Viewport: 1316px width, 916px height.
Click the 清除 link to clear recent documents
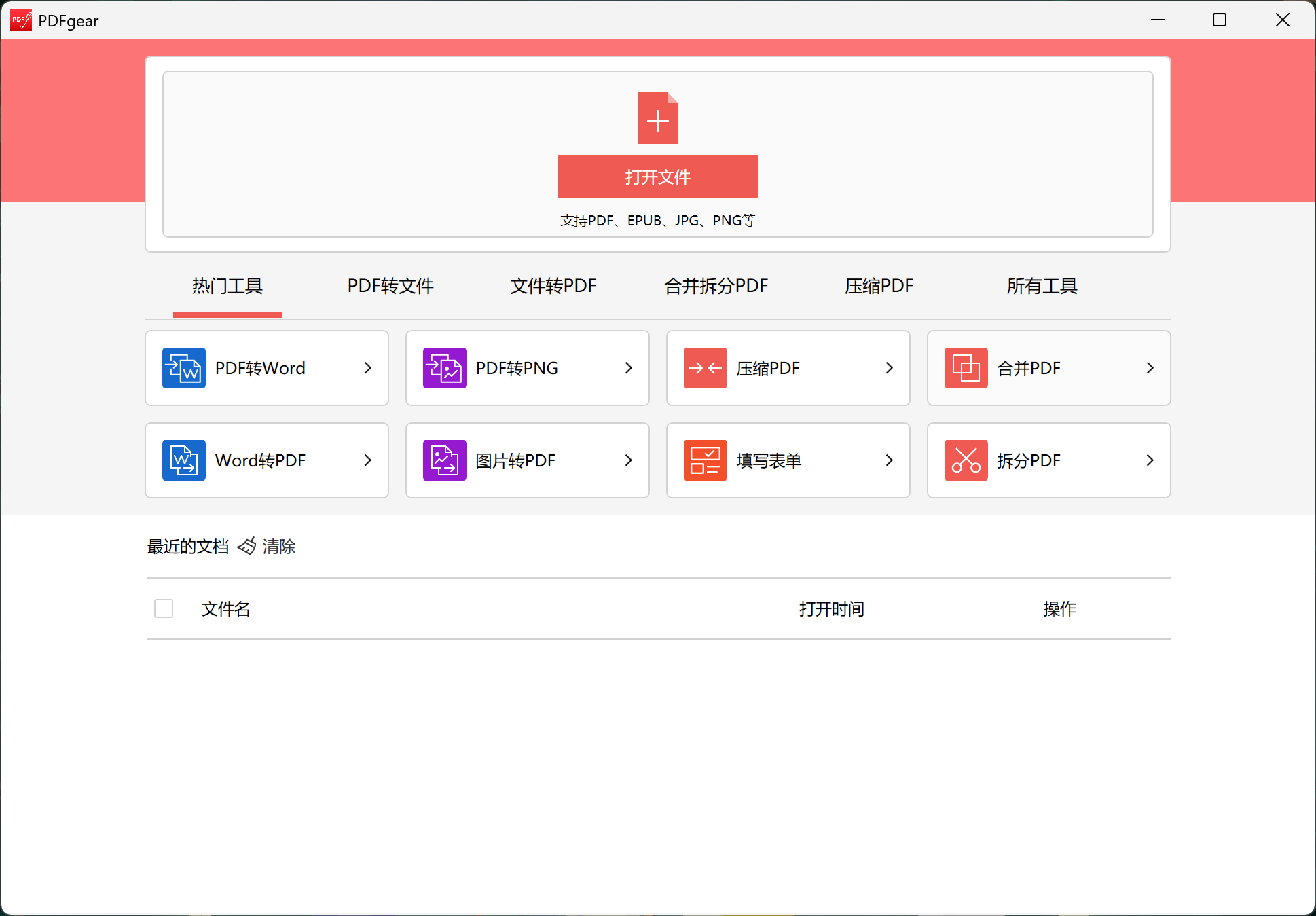click(x=278, y=547)
